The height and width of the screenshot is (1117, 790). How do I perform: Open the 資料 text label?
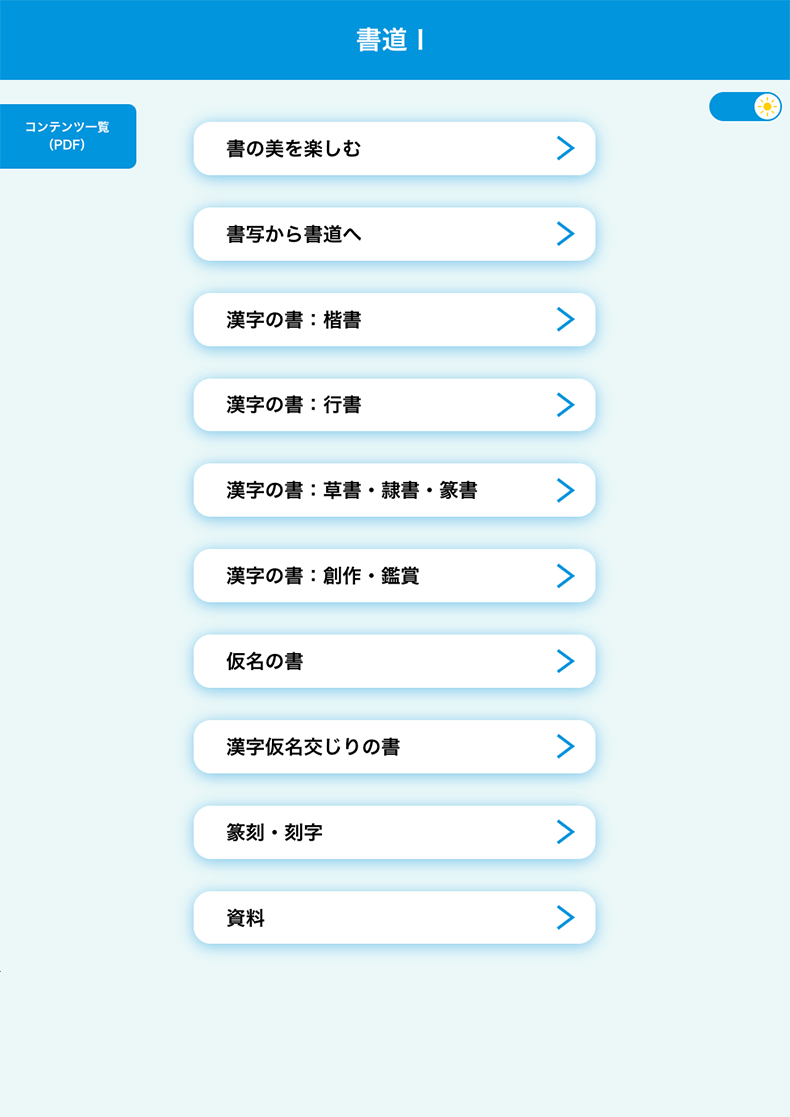246,918
